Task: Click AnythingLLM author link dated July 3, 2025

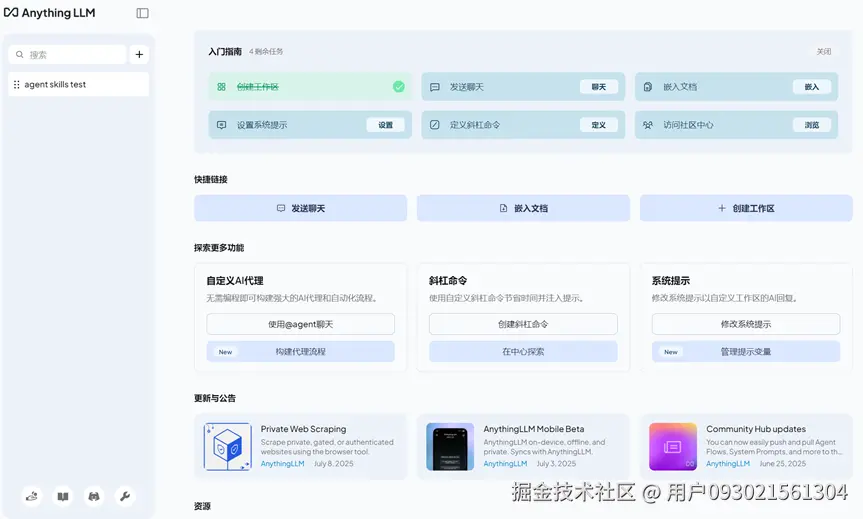Action: (x=505, y=463)
